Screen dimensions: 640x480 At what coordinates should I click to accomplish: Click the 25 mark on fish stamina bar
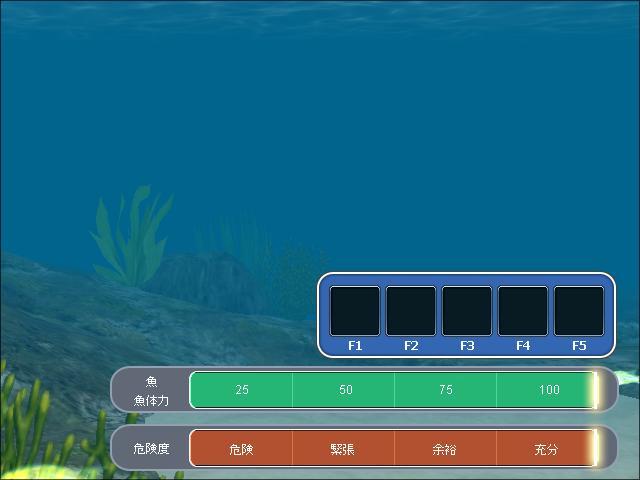[x=242, y=390]
